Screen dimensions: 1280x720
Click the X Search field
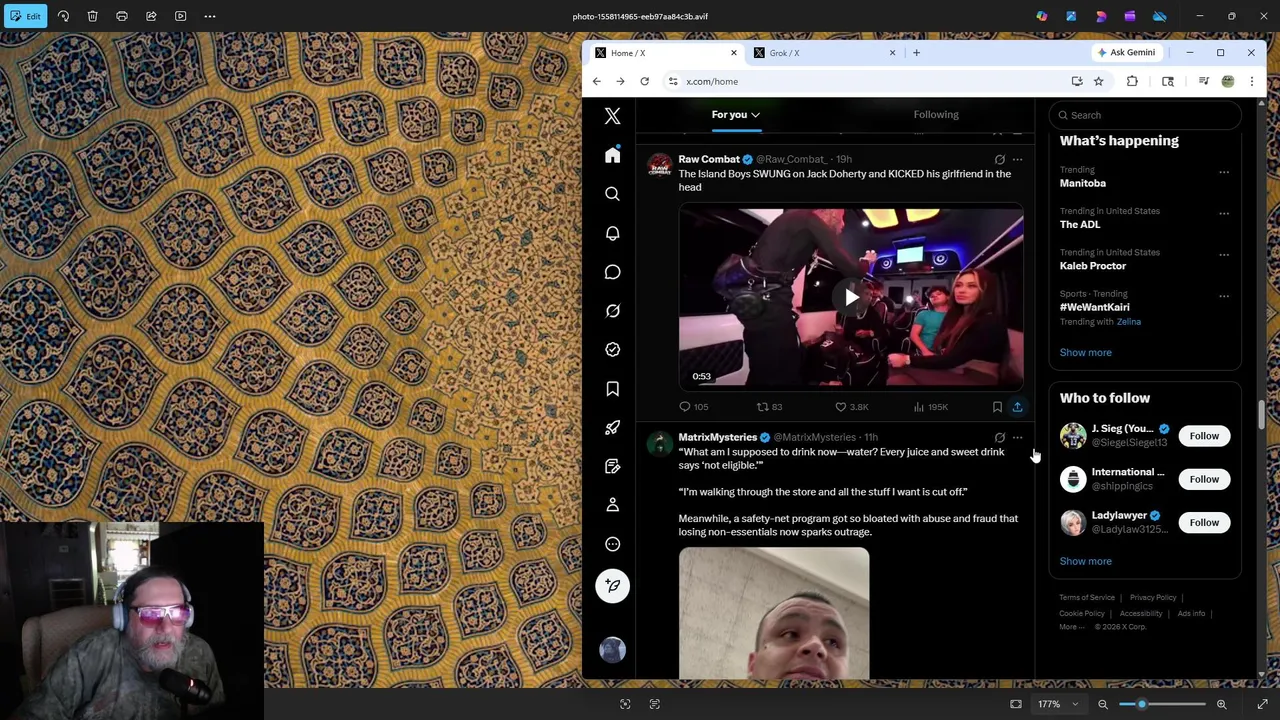click(x=1146, y=115)
